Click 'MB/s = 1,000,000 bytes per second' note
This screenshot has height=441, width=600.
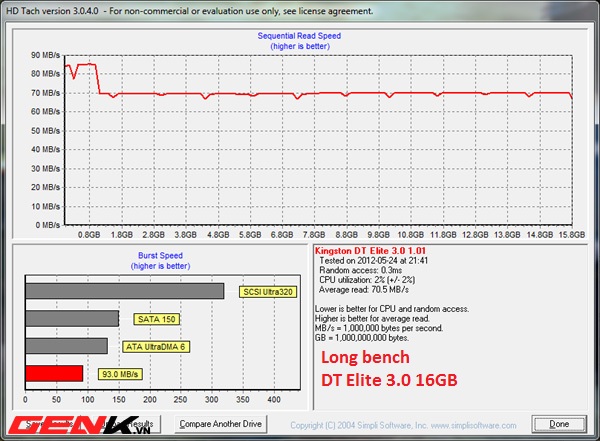coord(379,328)
